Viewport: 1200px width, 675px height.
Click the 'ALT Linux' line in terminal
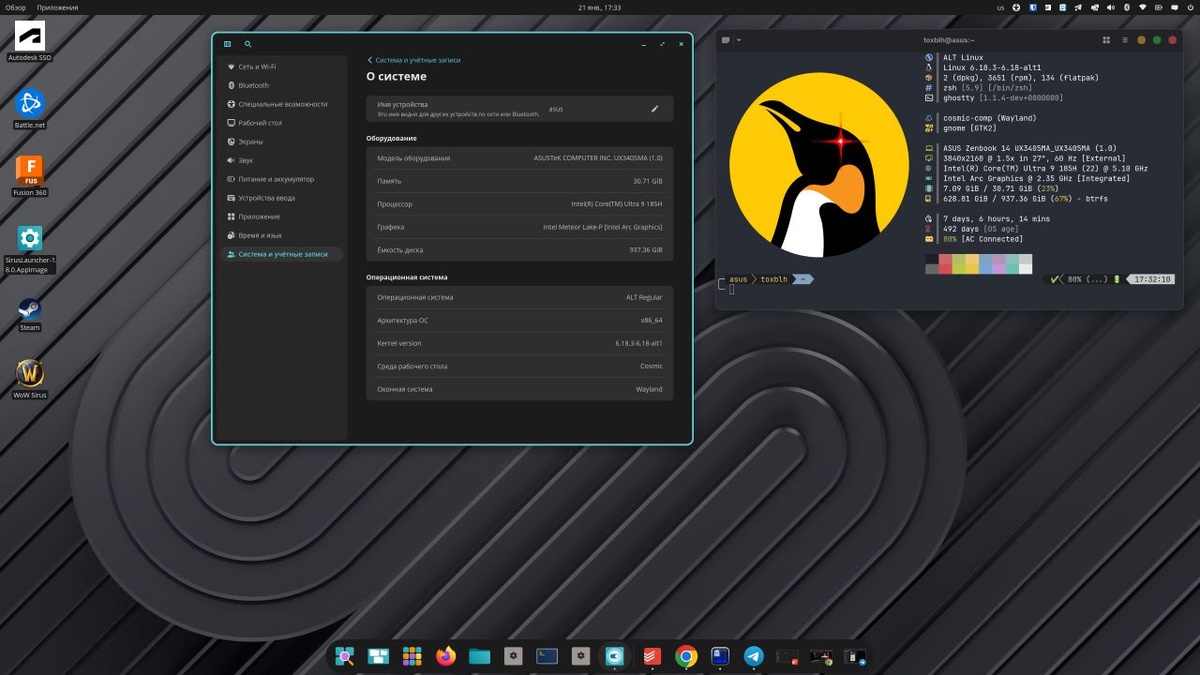(963, 58)
